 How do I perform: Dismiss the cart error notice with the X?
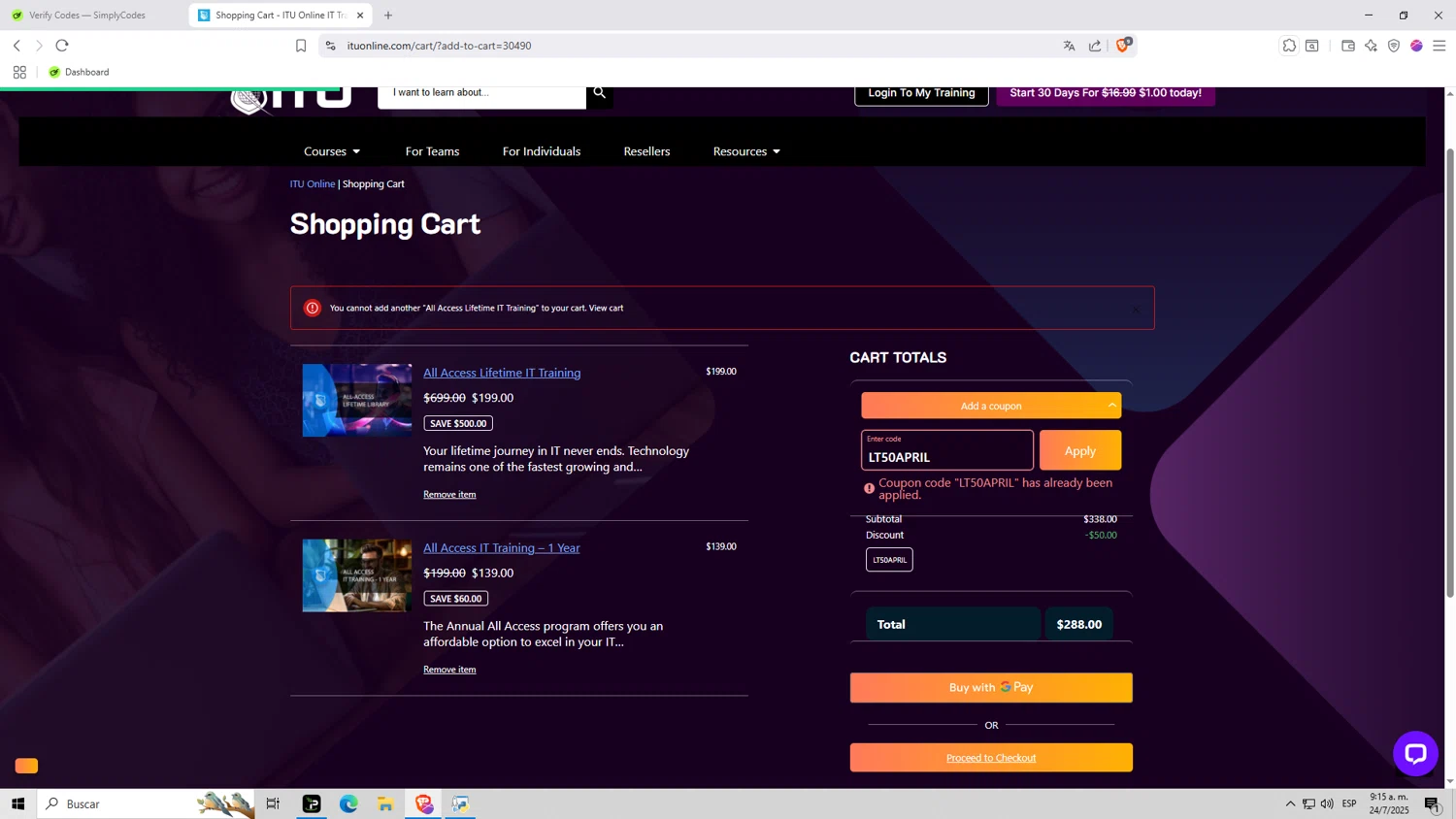[1137, 310]
